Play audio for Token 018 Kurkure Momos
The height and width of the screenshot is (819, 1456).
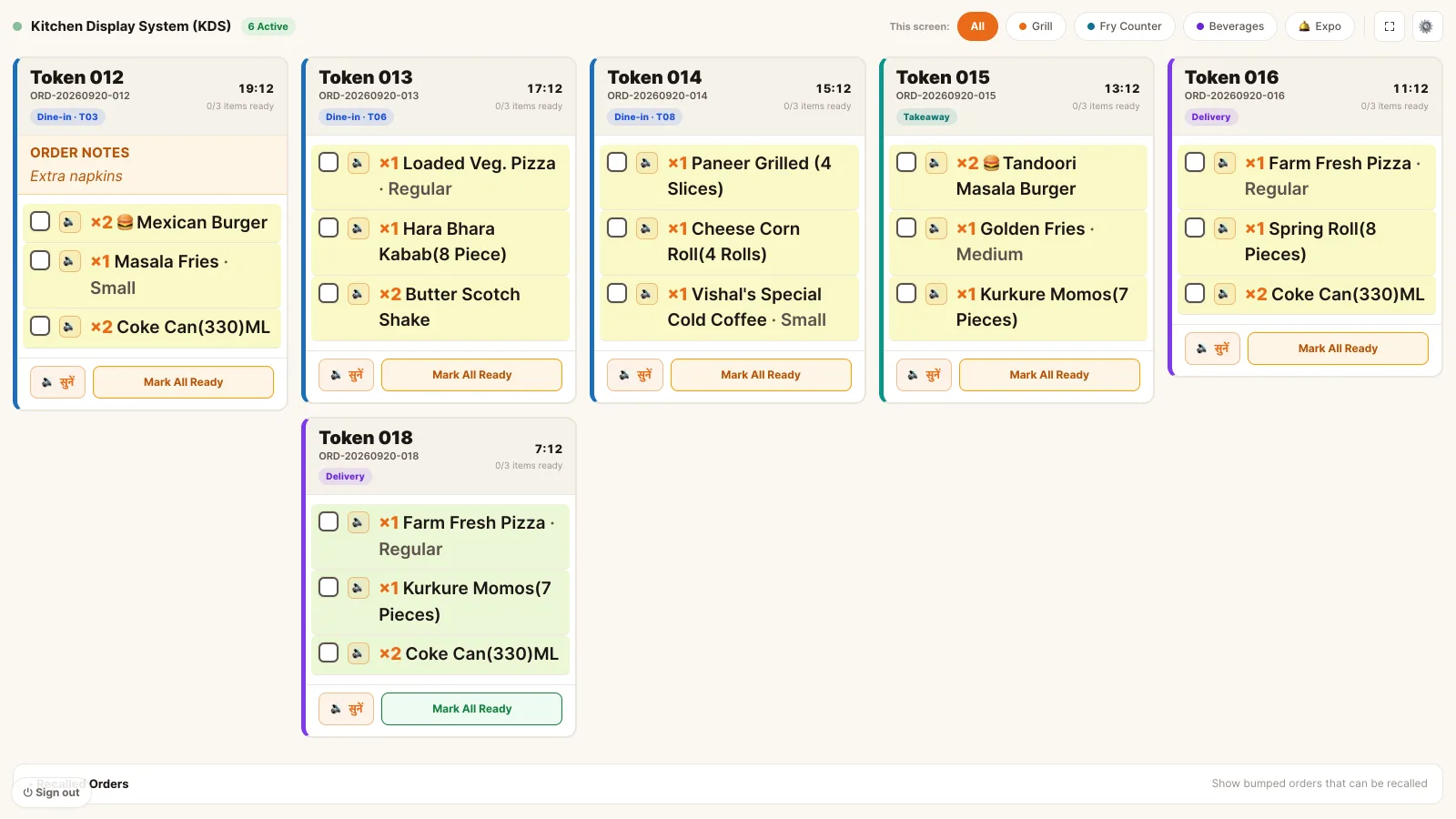358,588
